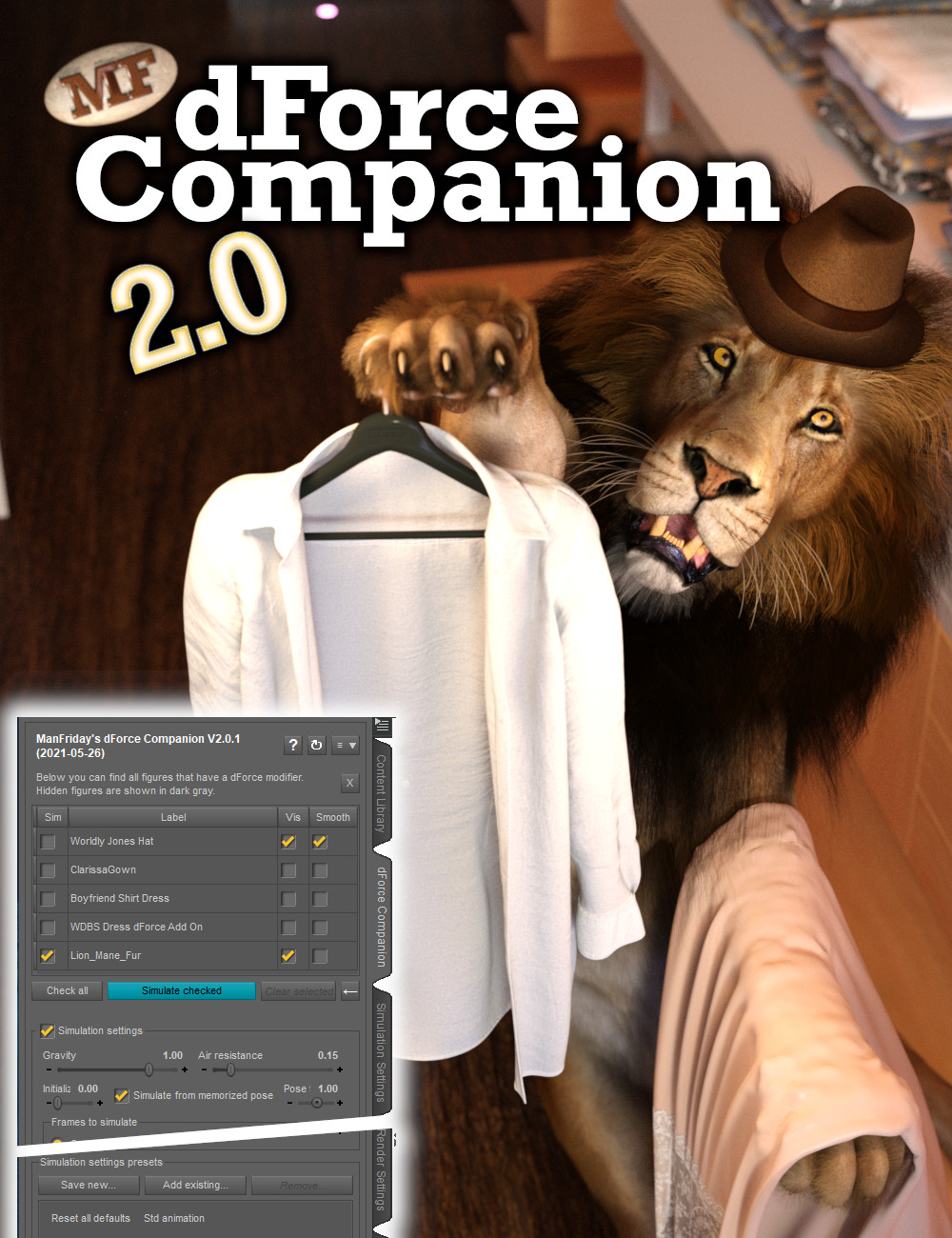The height and width of the screenshot is (1238, 952).
Task: Click the Pose slider handle
Action: [317, 1104]
